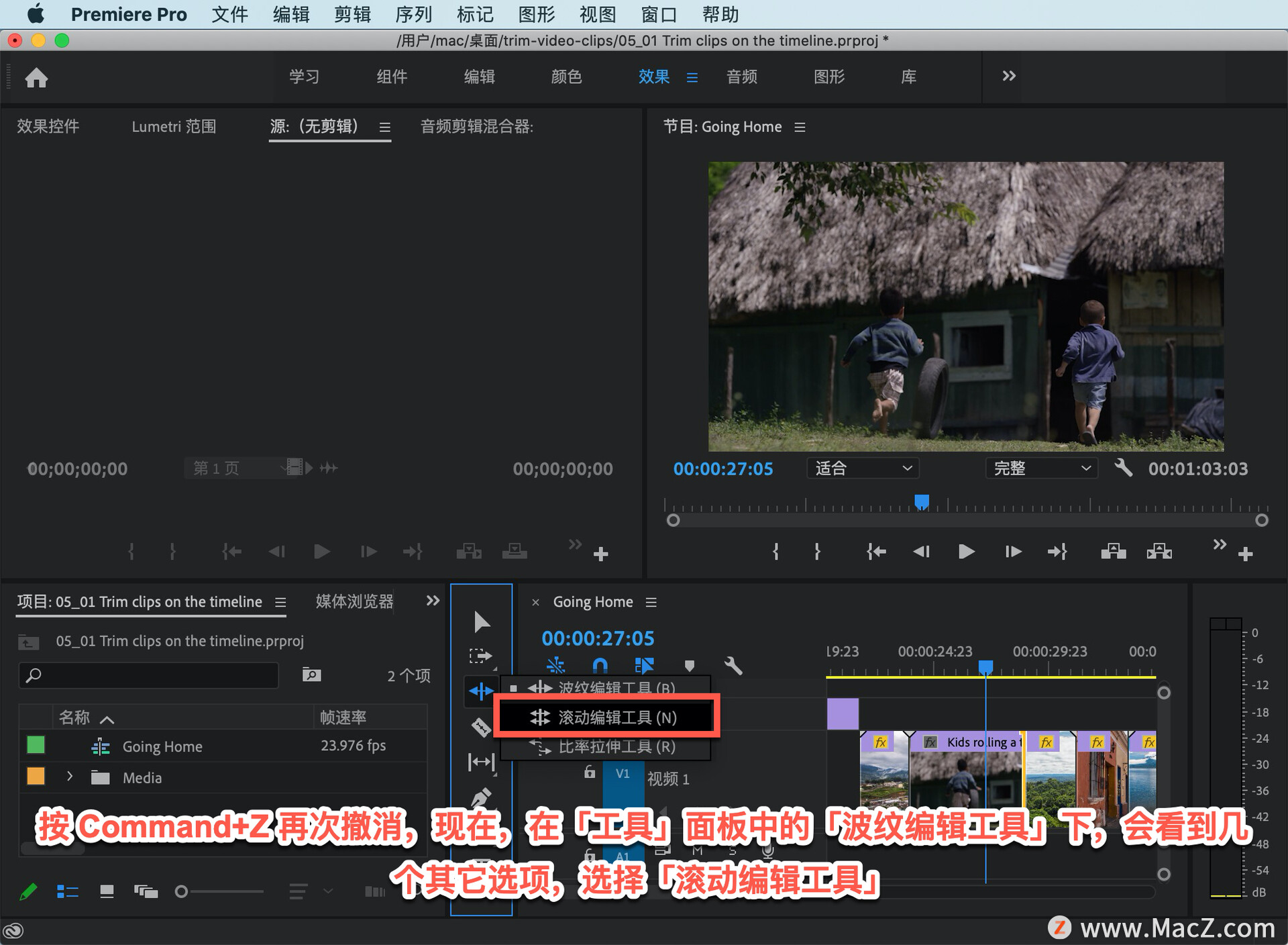
Task: Select the Razor tool
Action: coord(481,726)
